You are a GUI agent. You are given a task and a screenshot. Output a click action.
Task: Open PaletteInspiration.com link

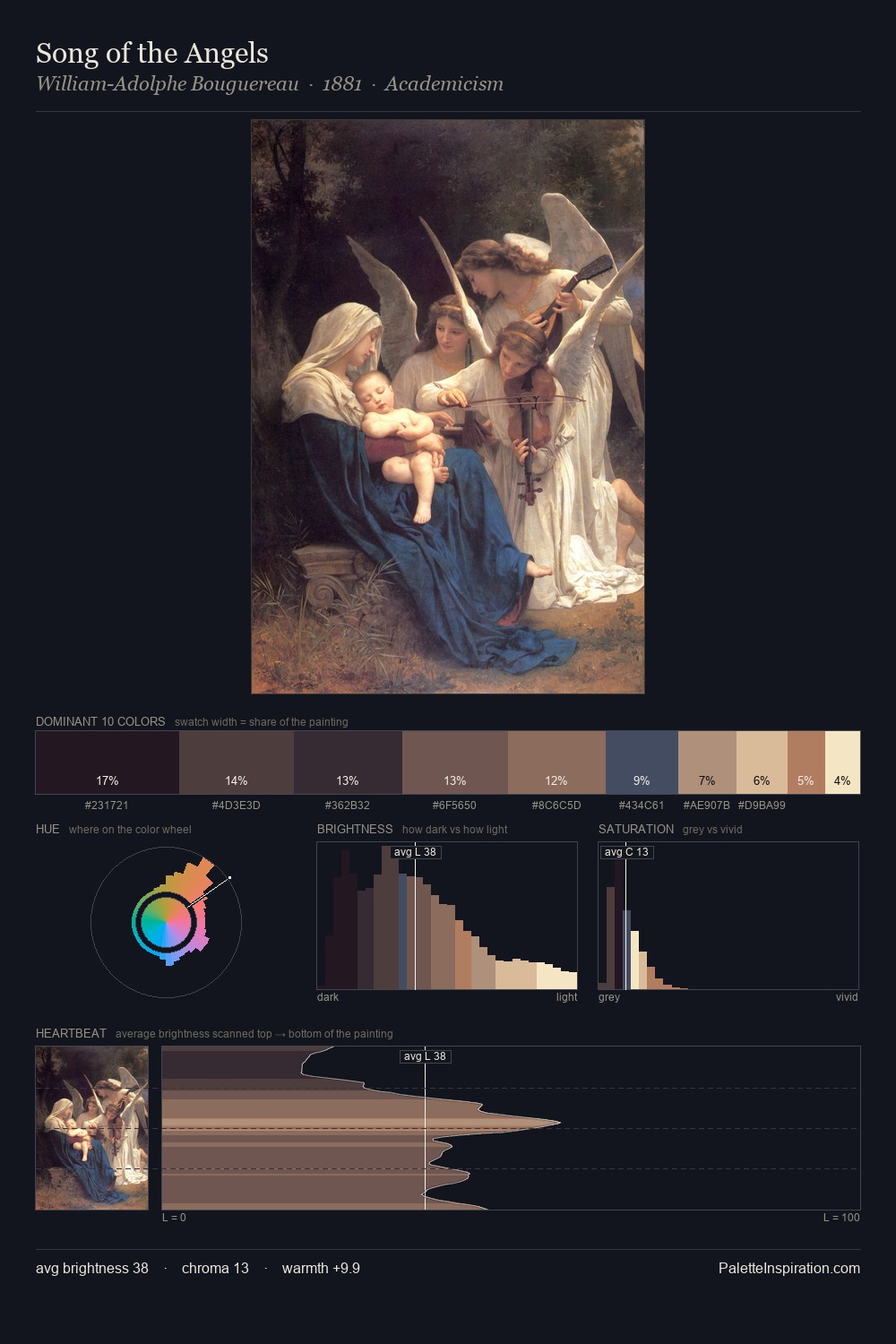click(789, 1268)
